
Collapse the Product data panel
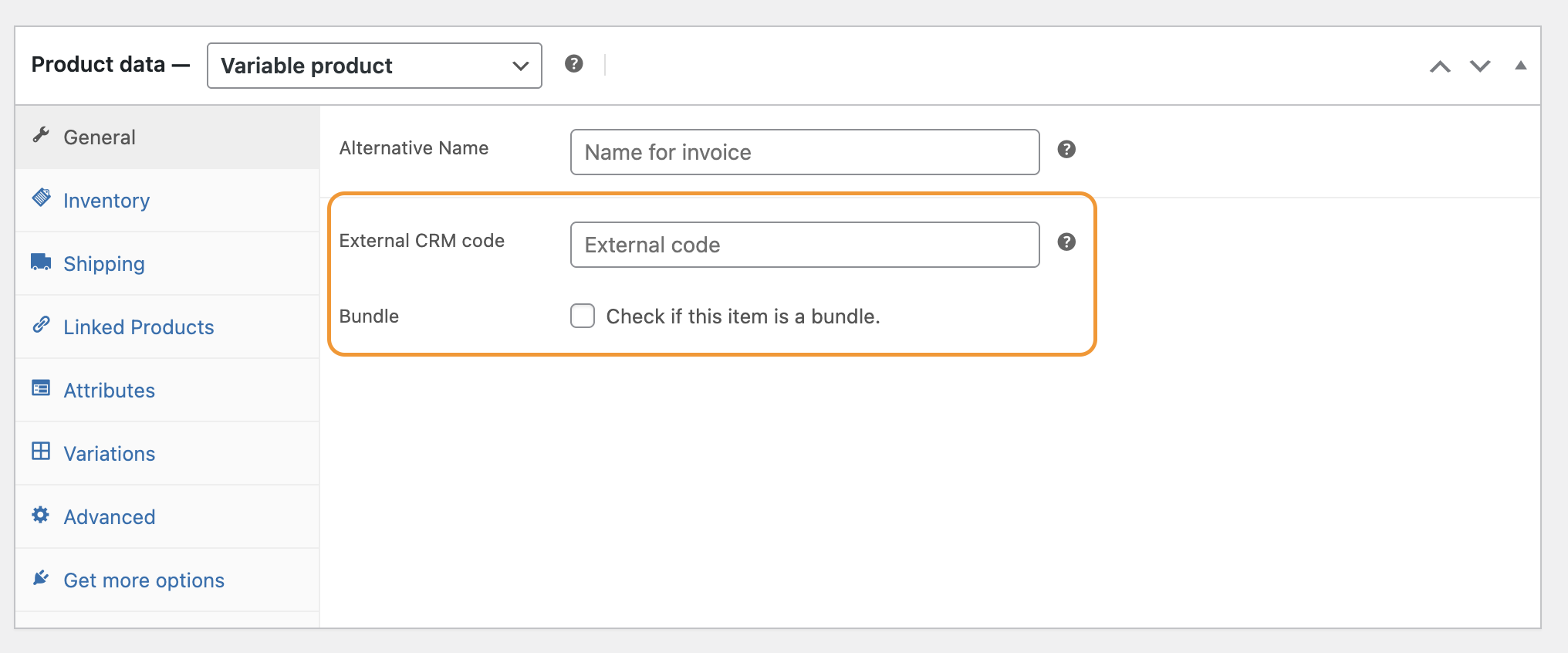tap(1520, 66)
